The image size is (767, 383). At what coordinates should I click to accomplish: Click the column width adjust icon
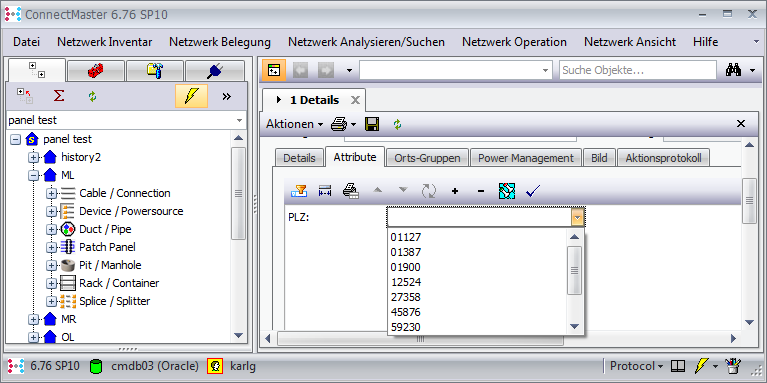(x=325, y=191)
